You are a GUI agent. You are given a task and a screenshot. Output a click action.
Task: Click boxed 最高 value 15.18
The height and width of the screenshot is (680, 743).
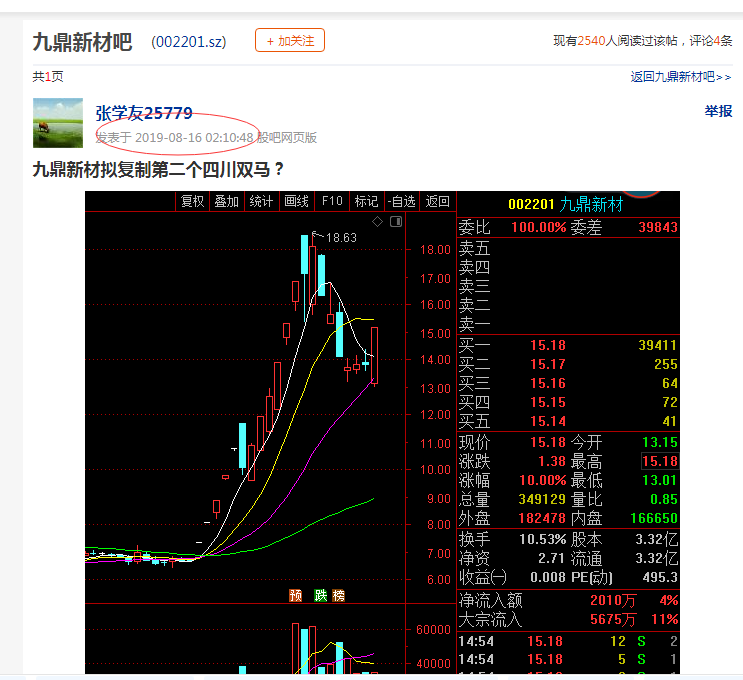(x=660, y=461)
